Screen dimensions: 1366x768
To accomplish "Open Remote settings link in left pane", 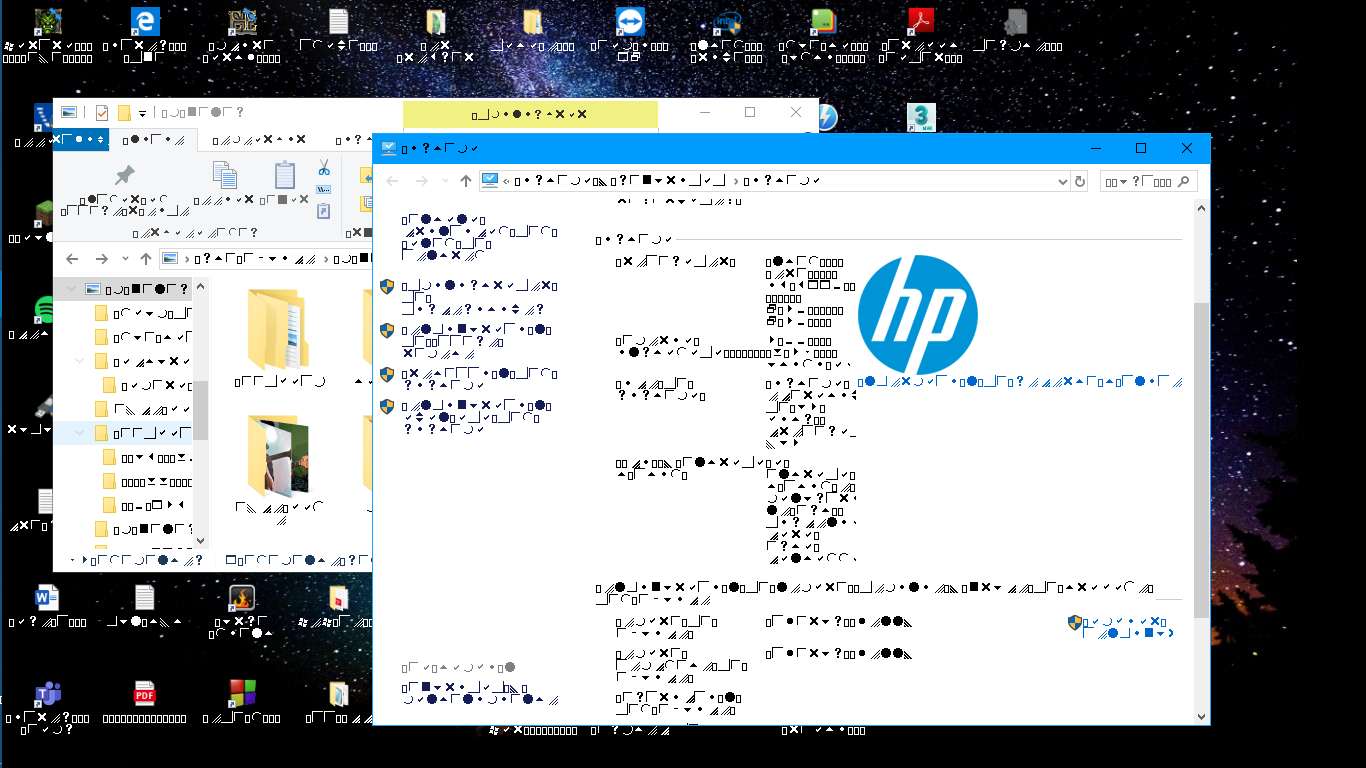I will 476,340.
